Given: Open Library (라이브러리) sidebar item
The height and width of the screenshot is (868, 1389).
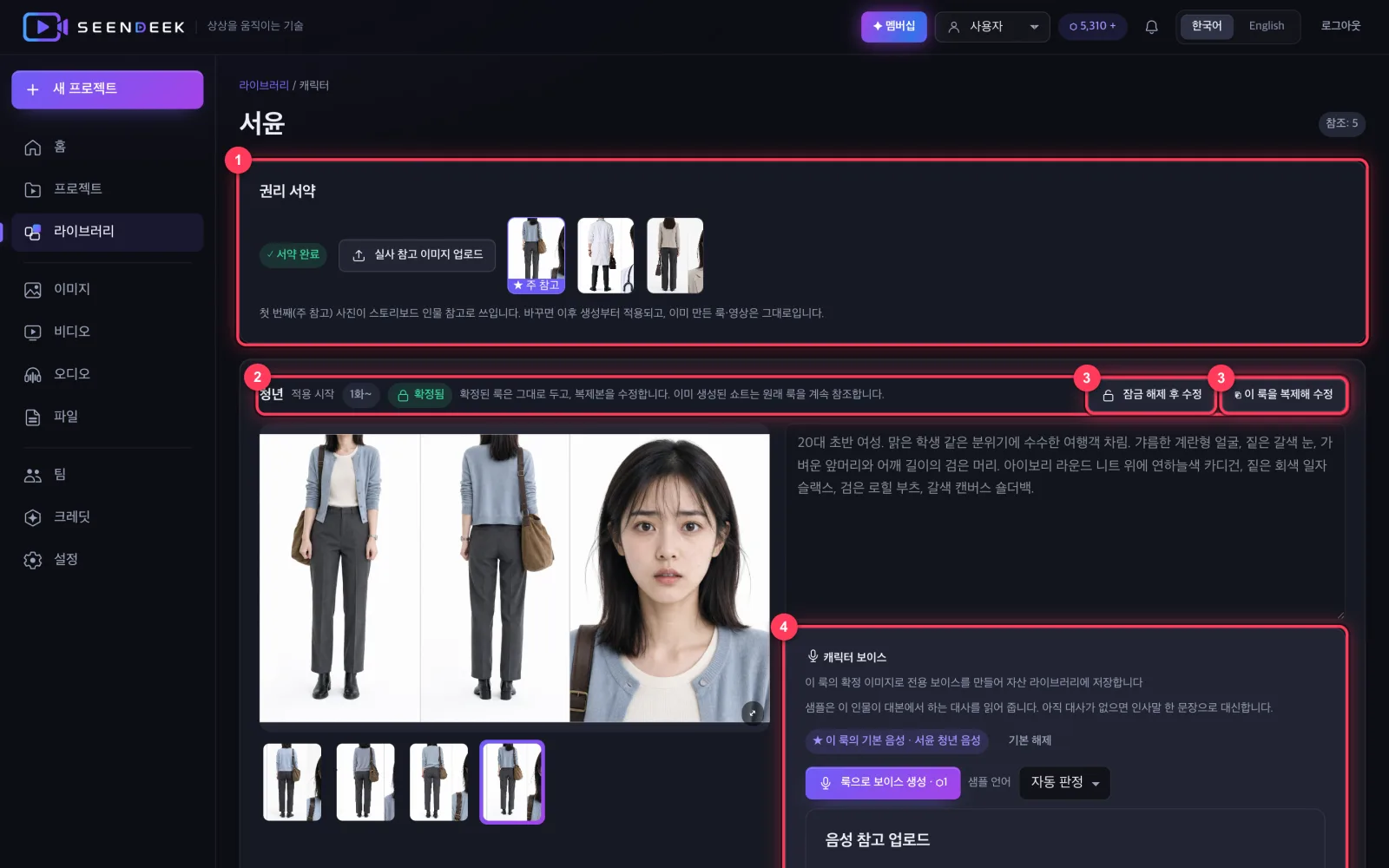Looking at the screenshot, I should (x=108, y=232).
